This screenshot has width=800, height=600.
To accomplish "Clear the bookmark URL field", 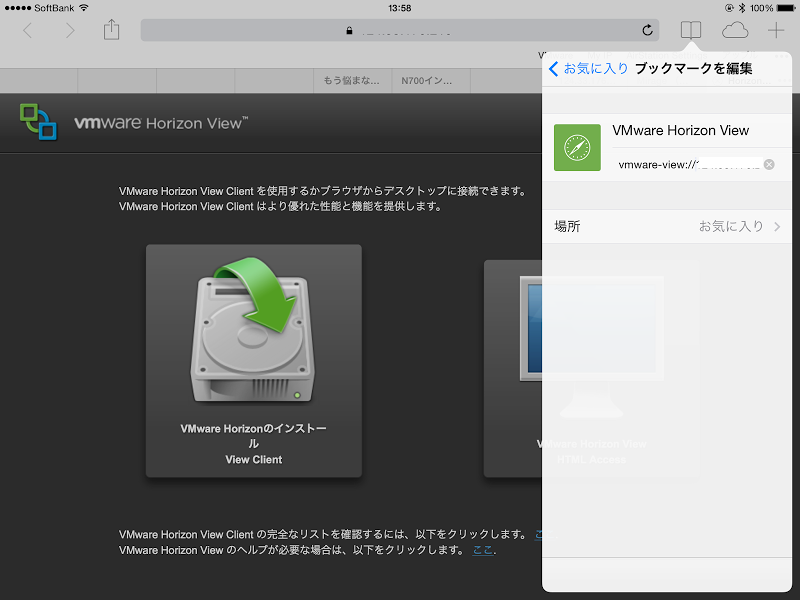I will (x=769, y=164).
